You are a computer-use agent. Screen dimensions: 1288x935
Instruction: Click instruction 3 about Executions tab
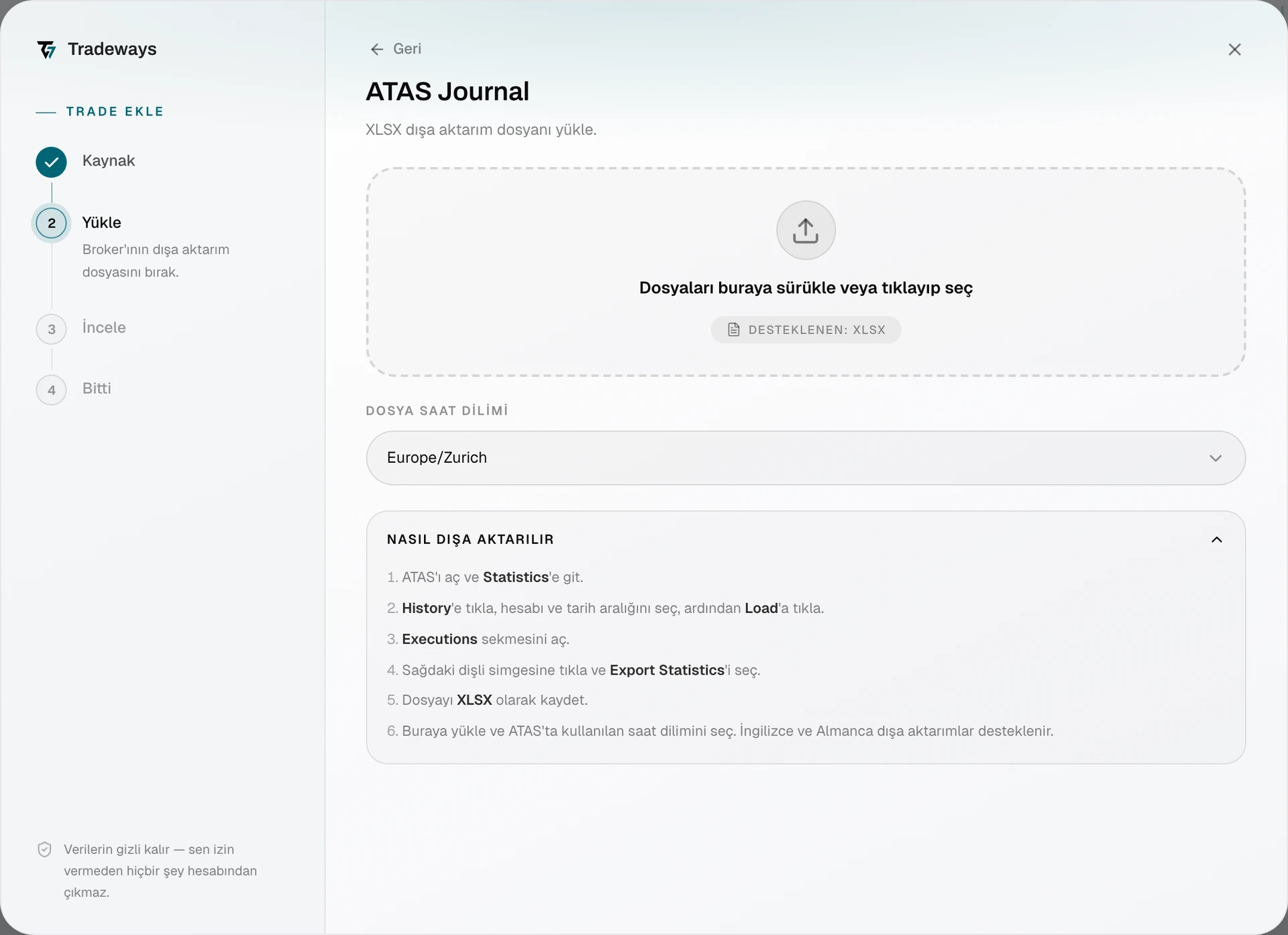point(478,639)
